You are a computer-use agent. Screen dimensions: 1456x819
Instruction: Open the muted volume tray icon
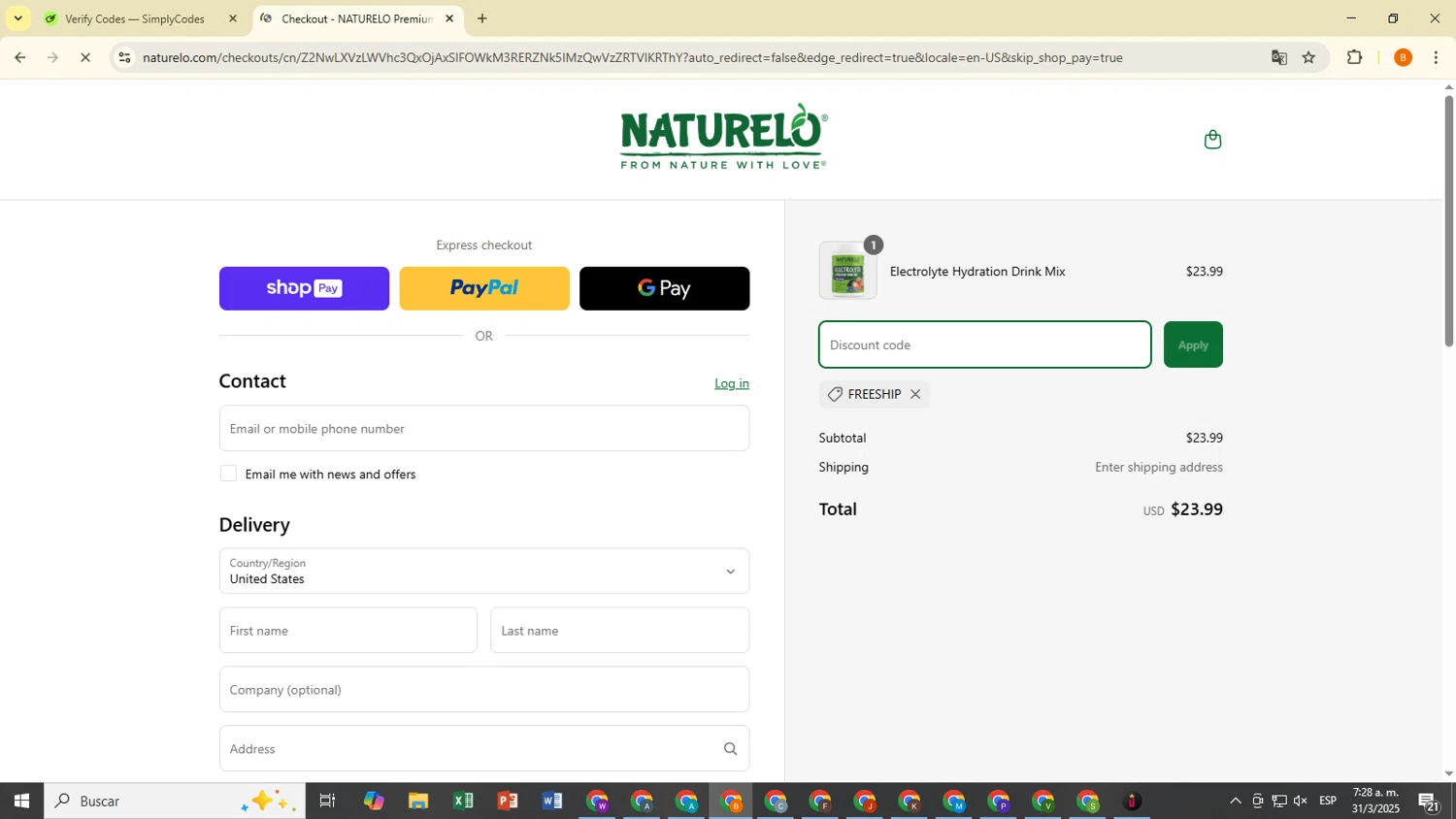pos(1301,801)
